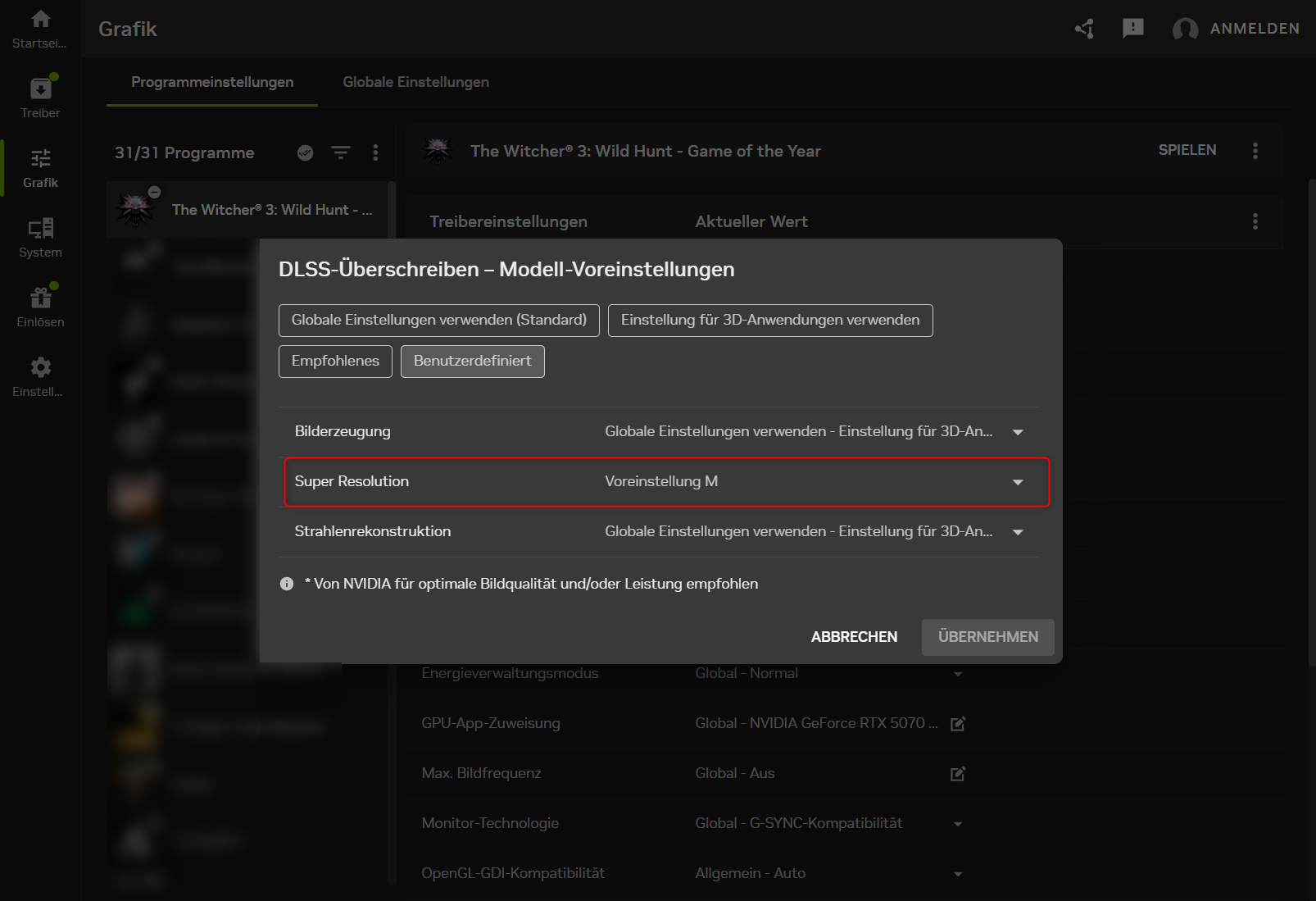The width and height of the screenshot is (1316, 901).
Task: Click the ABBRECHEN button
Action: [854, 637]
